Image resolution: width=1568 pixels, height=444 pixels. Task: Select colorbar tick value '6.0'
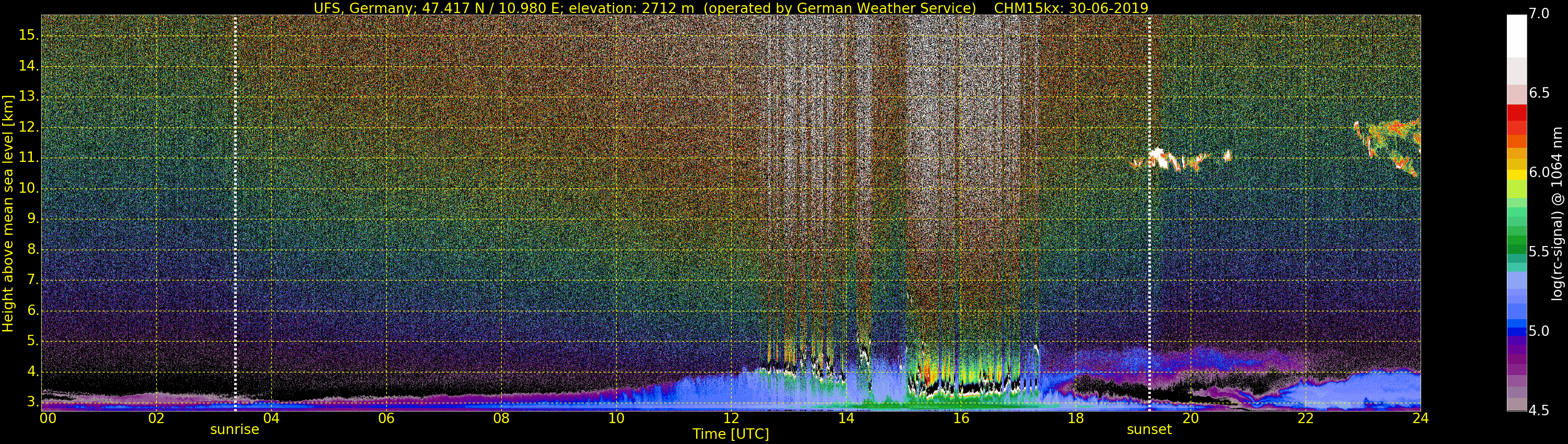coord(1539,173)
